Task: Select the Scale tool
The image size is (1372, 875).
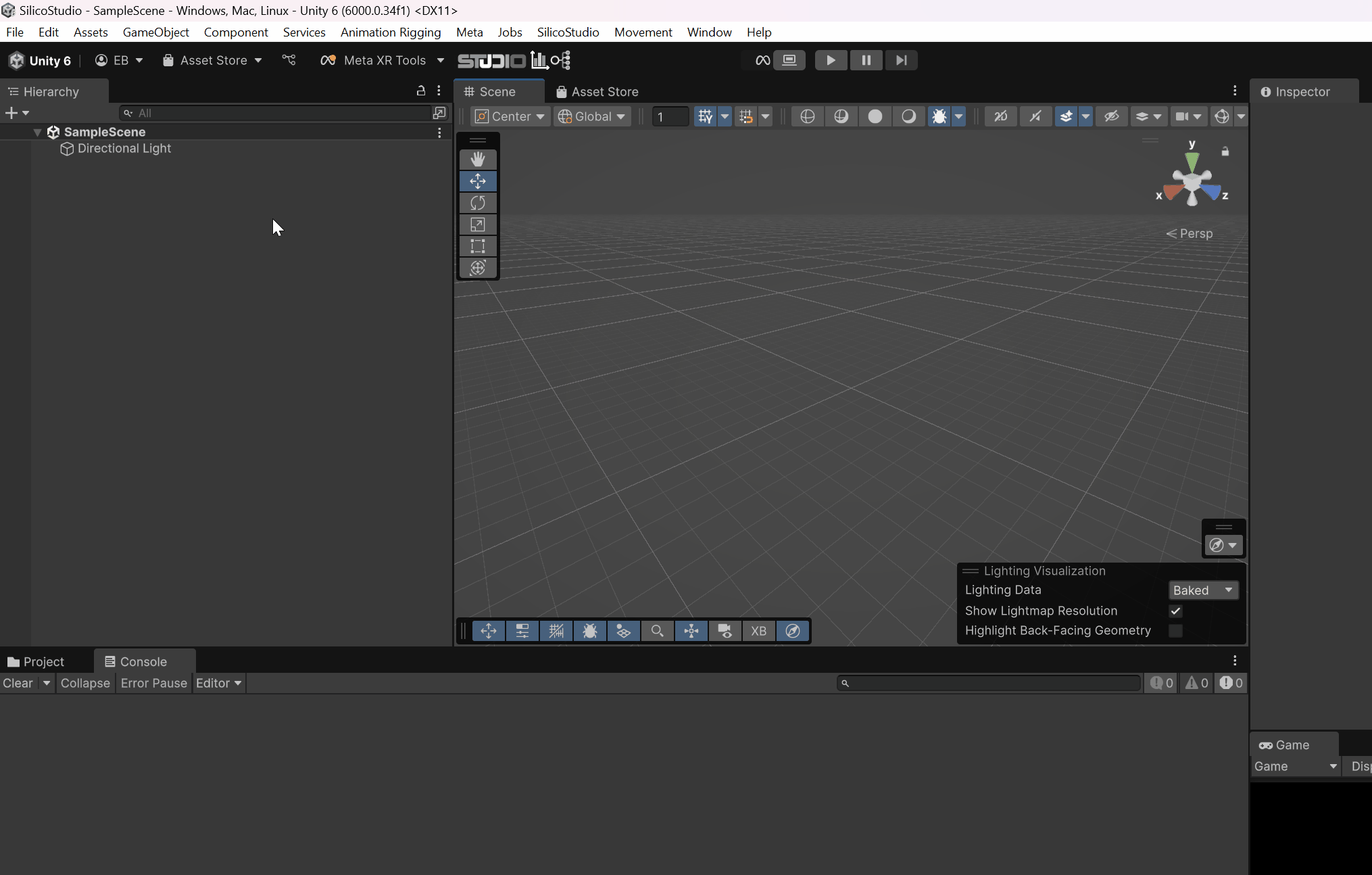Action: [x=478, y=224]
